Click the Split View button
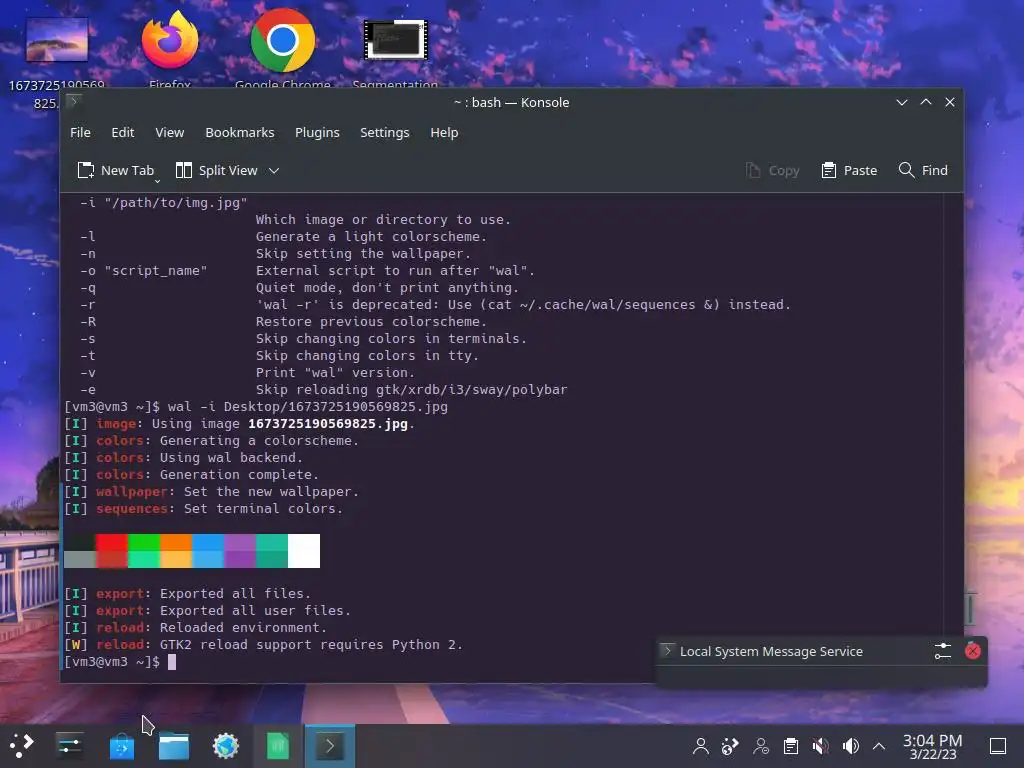This screenshot has height=768, width=1024. coord(217,170)
